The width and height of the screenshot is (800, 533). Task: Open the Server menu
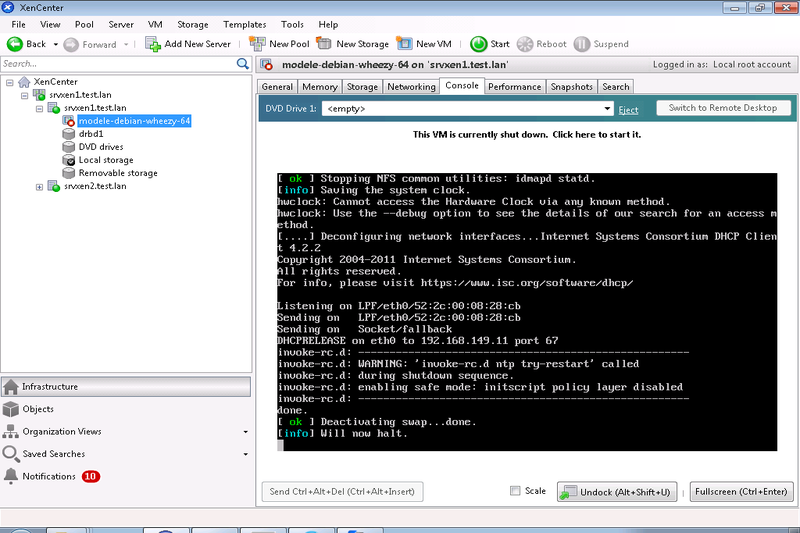pyautogui.click(x=121, y=24)
